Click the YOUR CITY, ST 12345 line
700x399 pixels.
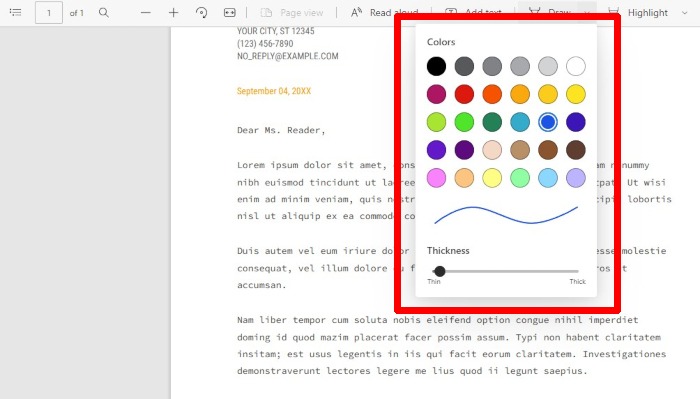275,31
